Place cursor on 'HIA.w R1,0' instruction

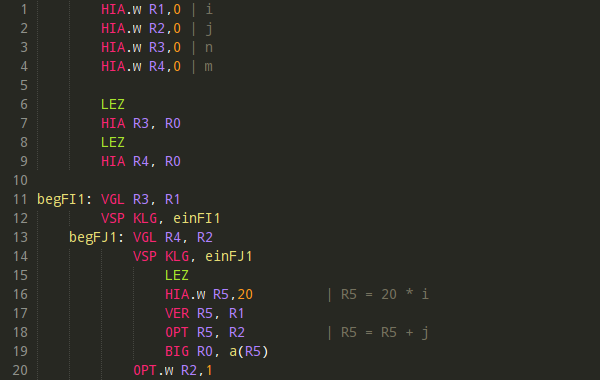click(141, 9)
